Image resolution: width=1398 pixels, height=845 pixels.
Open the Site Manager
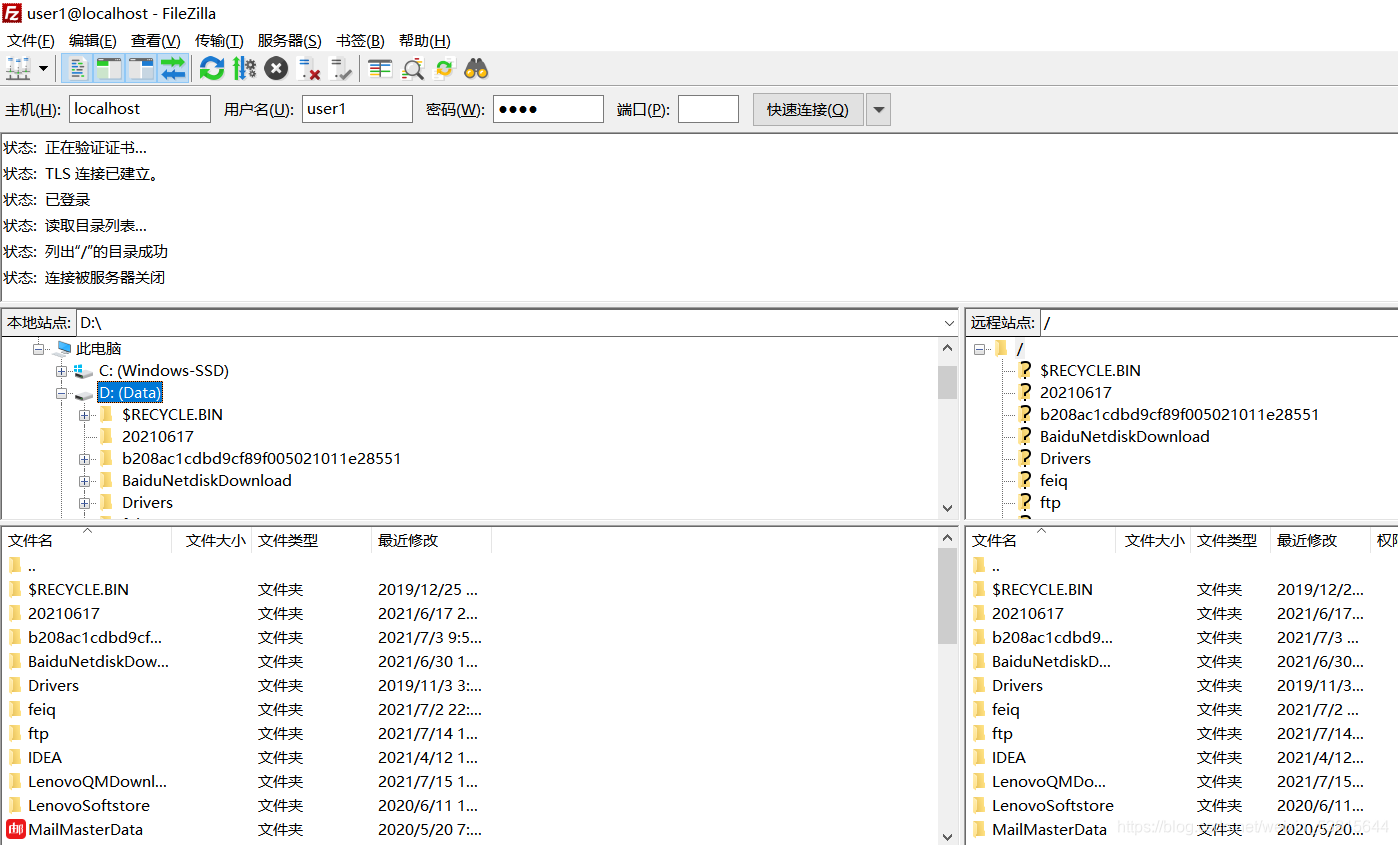(20, 68)
